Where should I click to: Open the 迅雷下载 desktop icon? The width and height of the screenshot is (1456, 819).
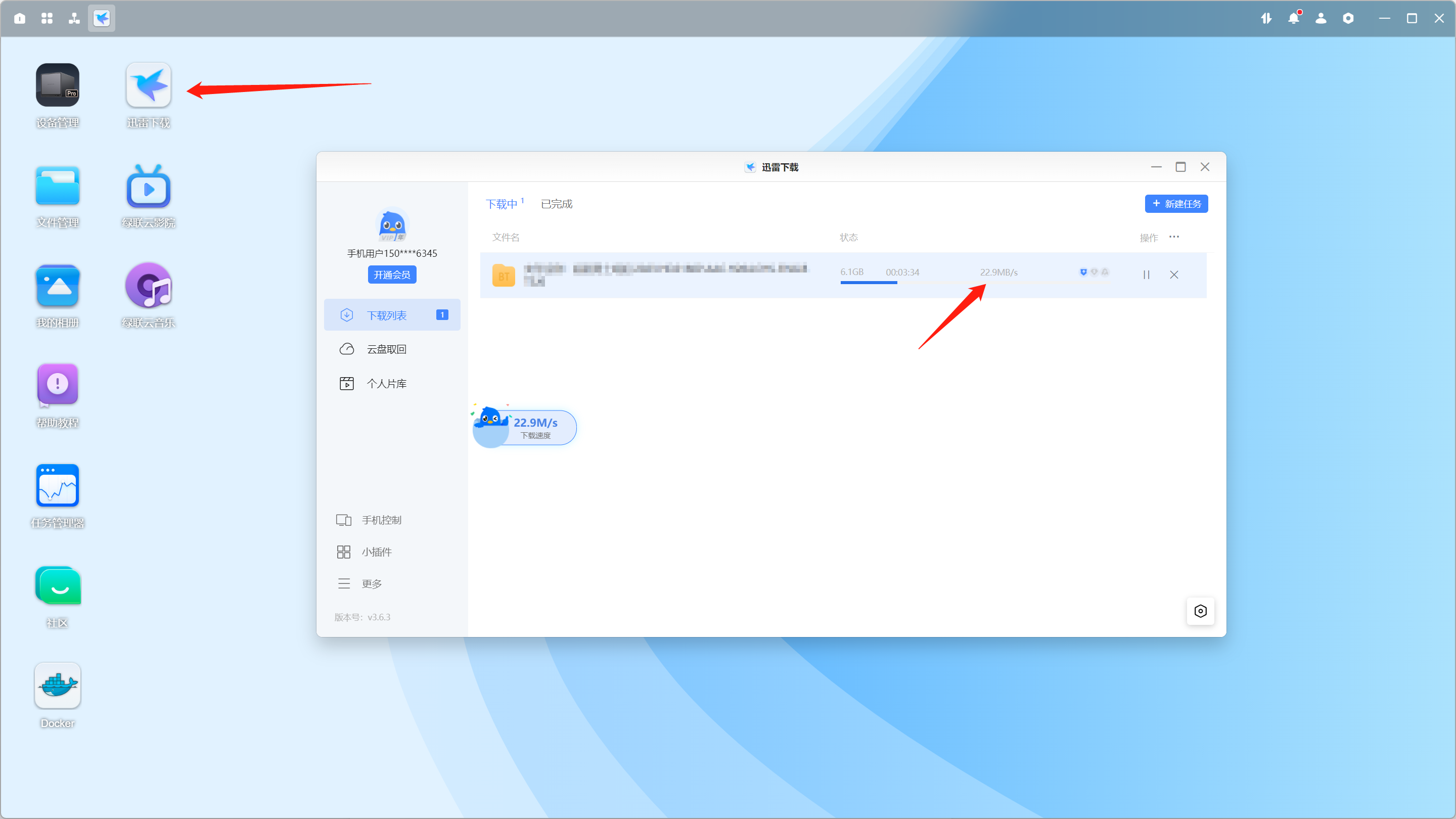pyautogui.click(x=148, y=85)
